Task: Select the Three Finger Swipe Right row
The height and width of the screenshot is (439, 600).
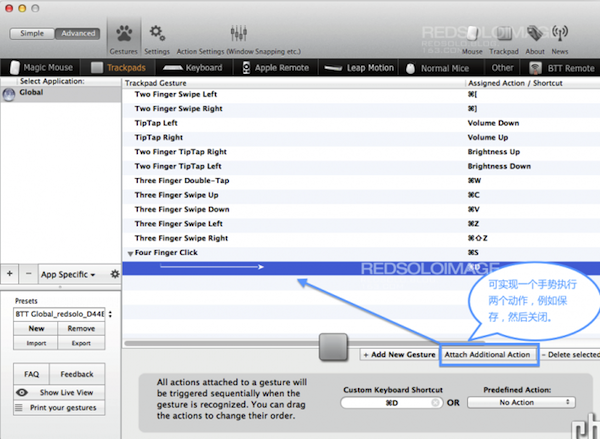Action: pyautogui.click(x=361, y=238)
